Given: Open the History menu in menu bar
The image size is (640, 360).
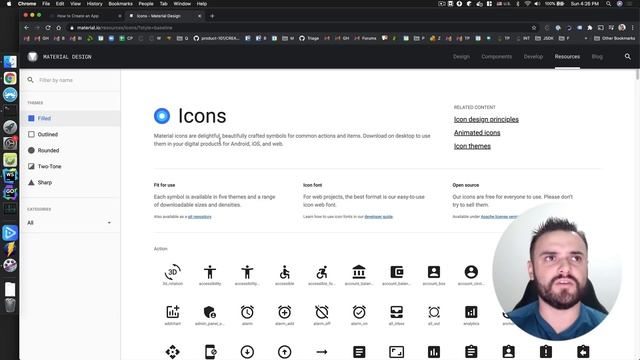Looking at the screenshot, I should (x=94, y=4).
